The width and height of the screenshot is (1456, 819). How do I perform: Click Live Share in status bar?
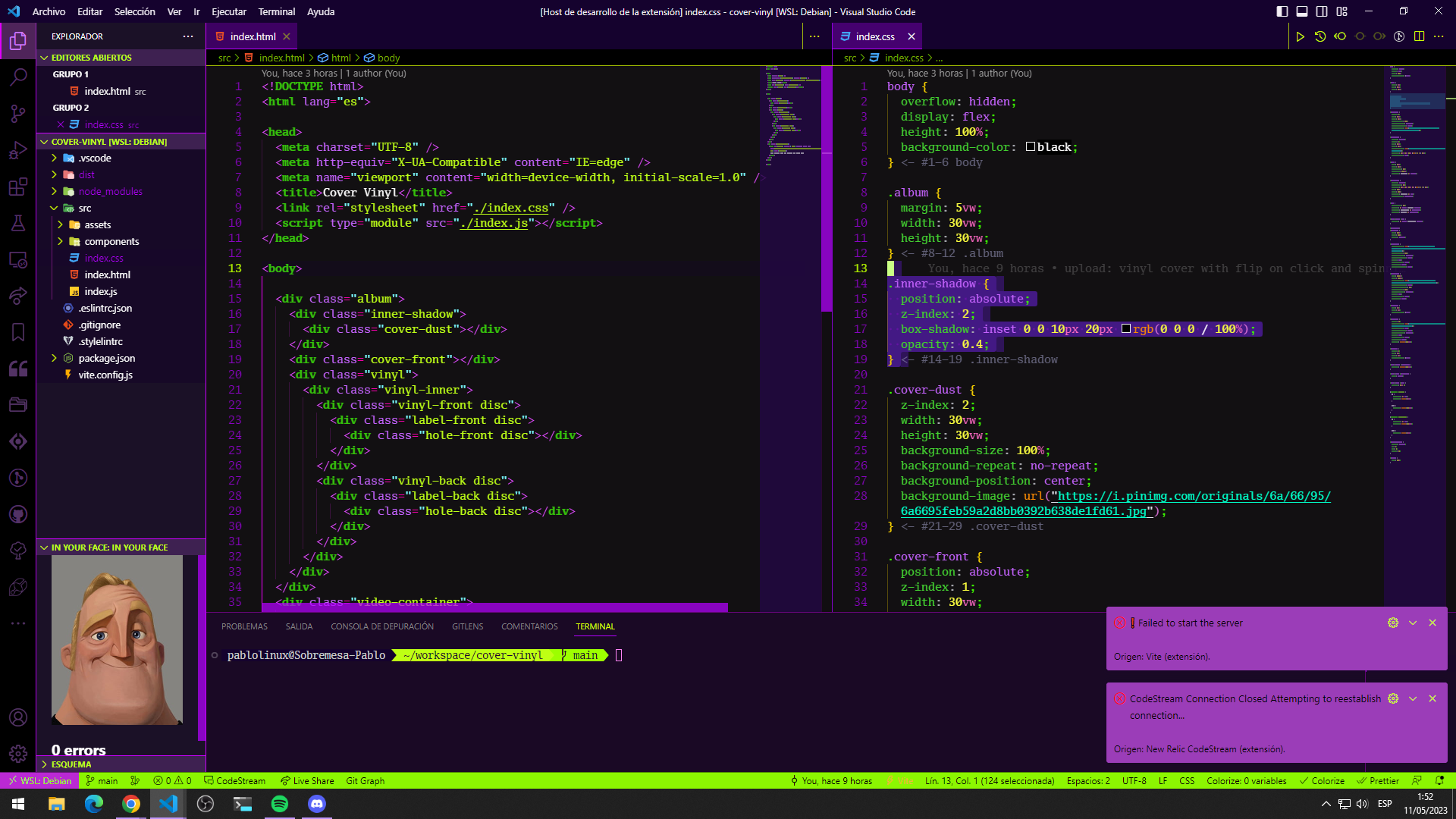click(x=307, y=780)
